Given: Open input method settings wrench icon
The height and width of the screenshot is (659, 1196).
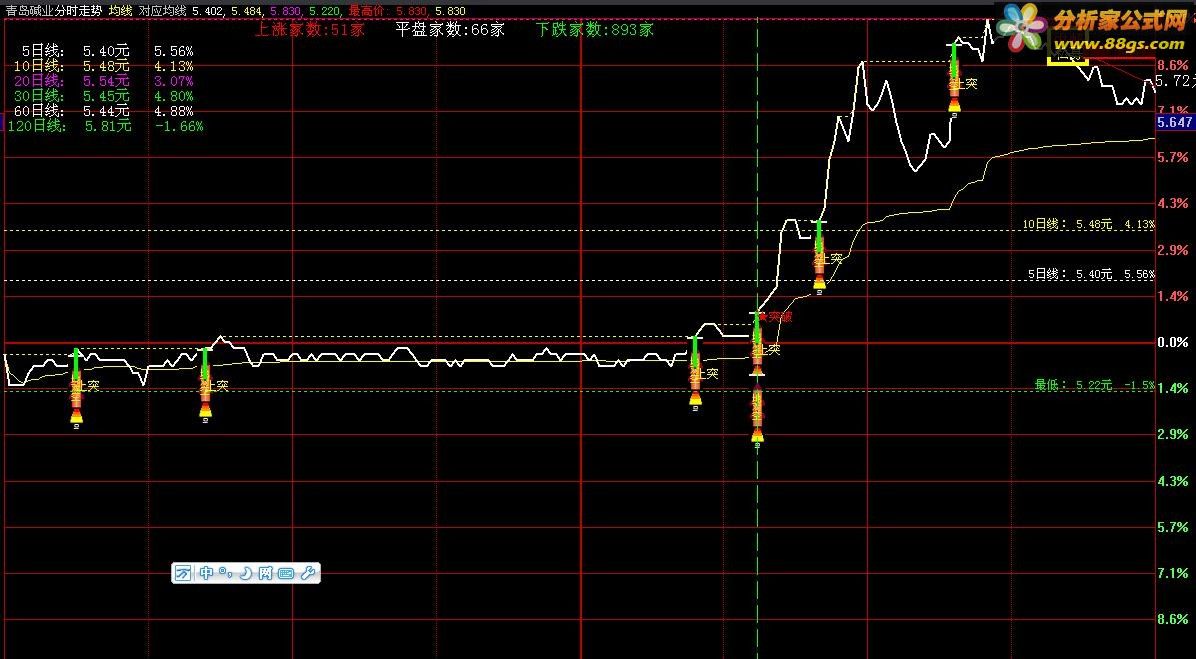Looking at the screenshot, I should pos(308,574).
